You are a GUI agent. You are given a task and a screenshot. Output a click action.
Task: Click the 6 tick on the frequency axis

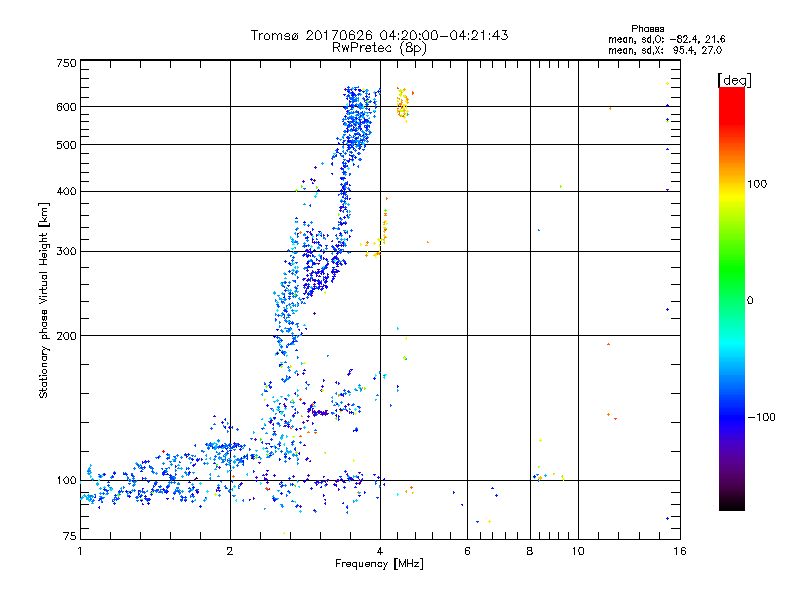467,552
